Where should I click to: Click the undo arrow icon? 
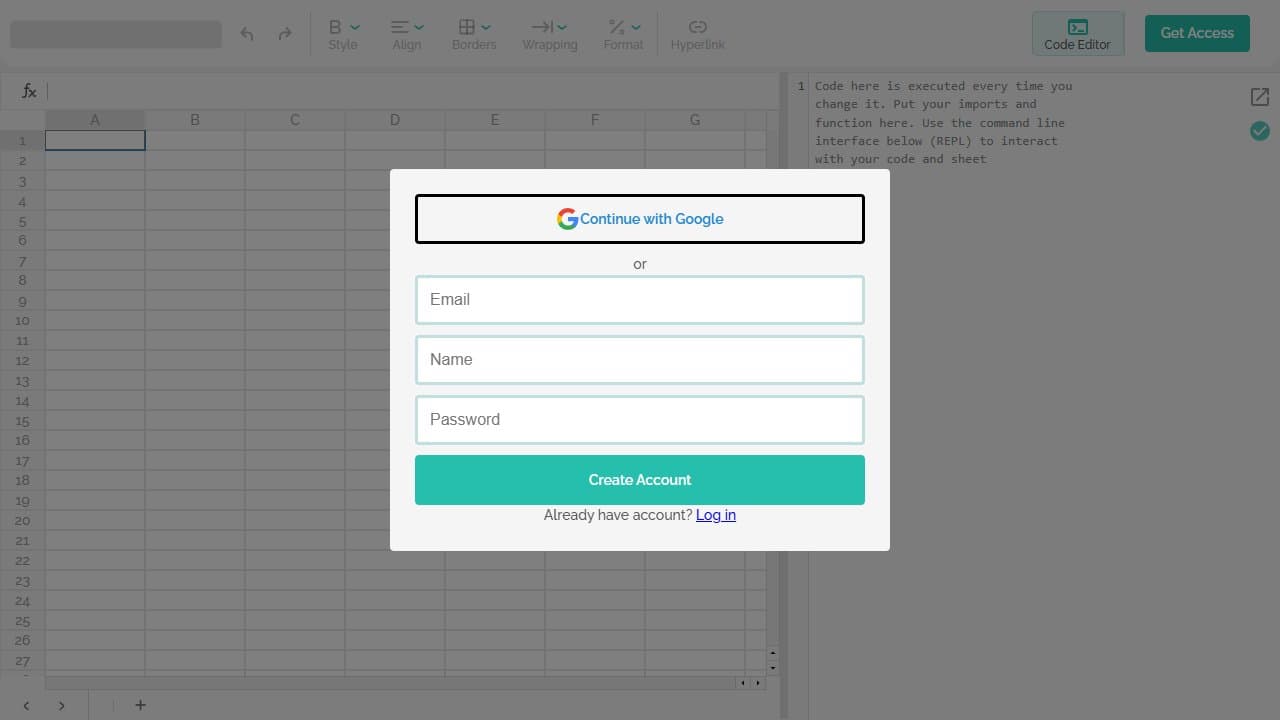pos(247,34)
